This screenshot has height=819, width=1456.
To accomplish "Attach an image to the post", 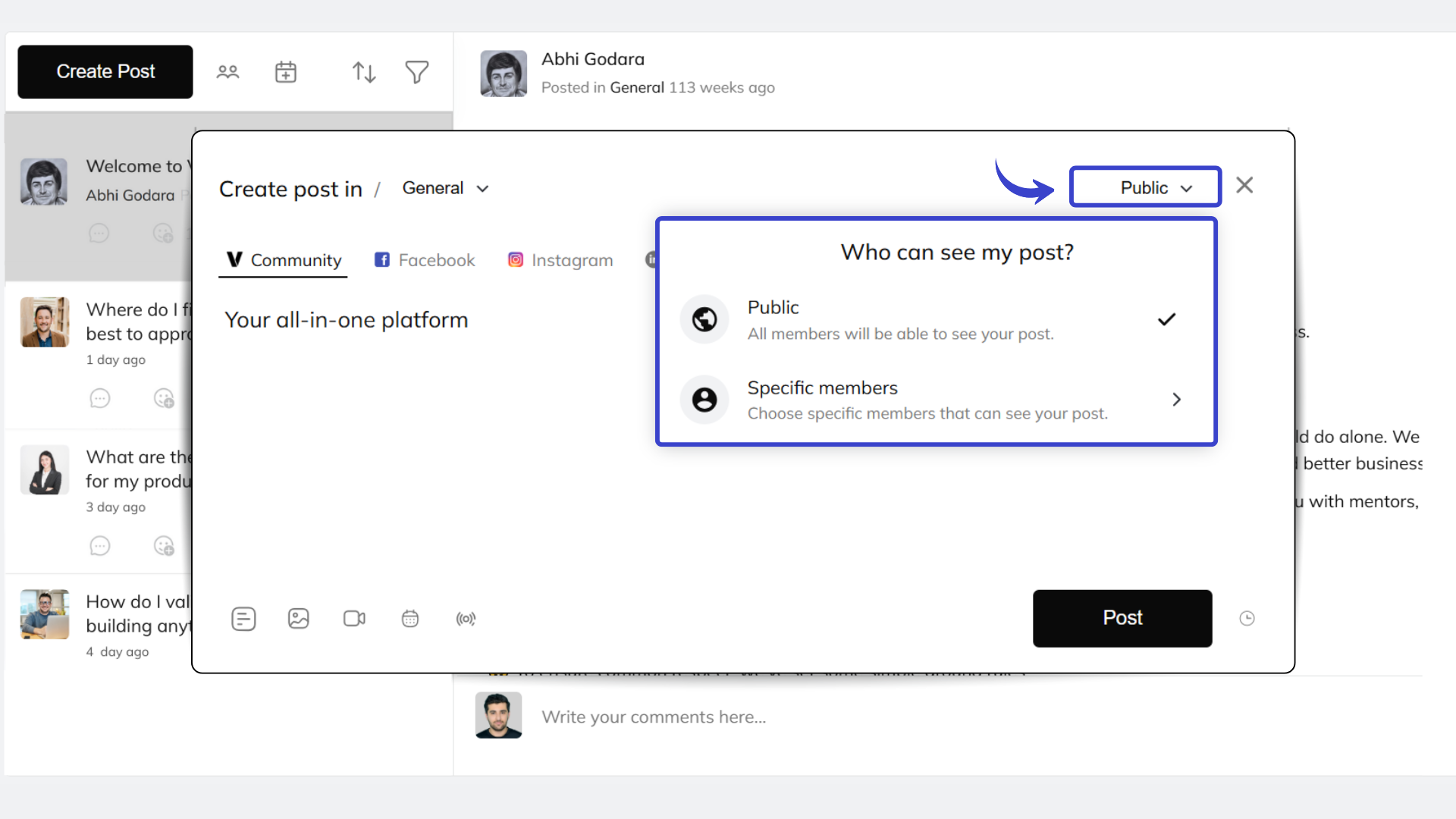I will click(x=298, y=618).
